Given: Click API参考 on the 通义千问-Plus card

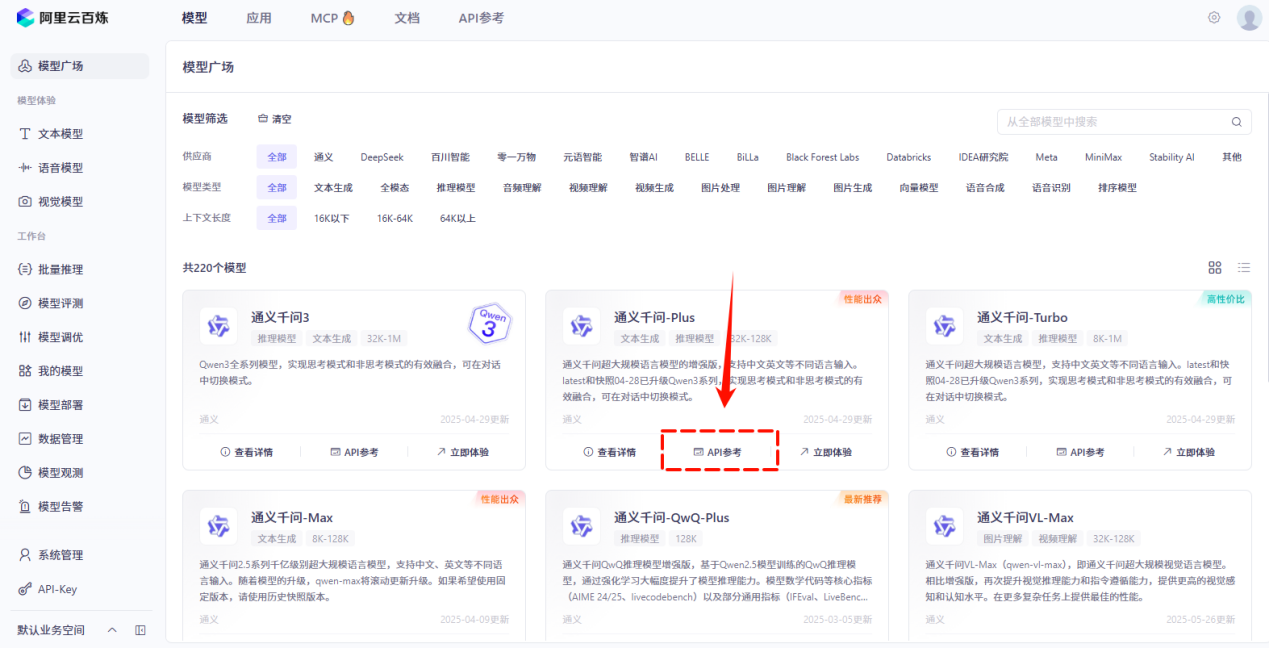Looking at the screenshot, I should [718, 452].
